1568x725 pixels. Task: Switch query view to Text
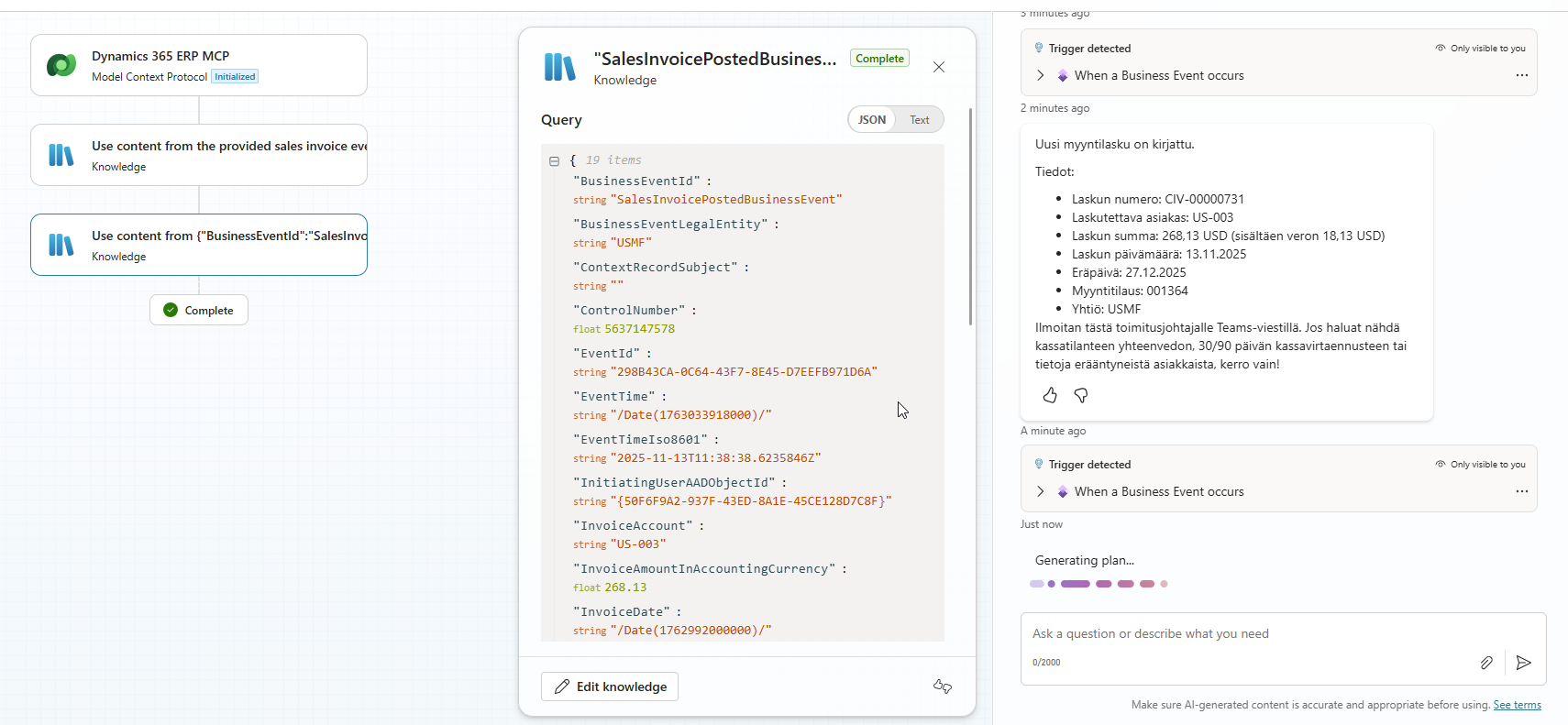[x=919, y=120]
